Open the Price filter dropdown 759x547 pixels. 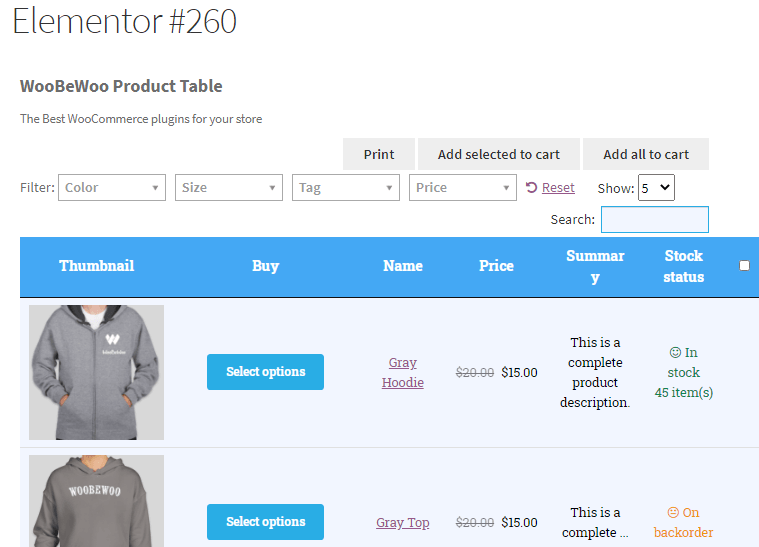click(x=463, y=187)
